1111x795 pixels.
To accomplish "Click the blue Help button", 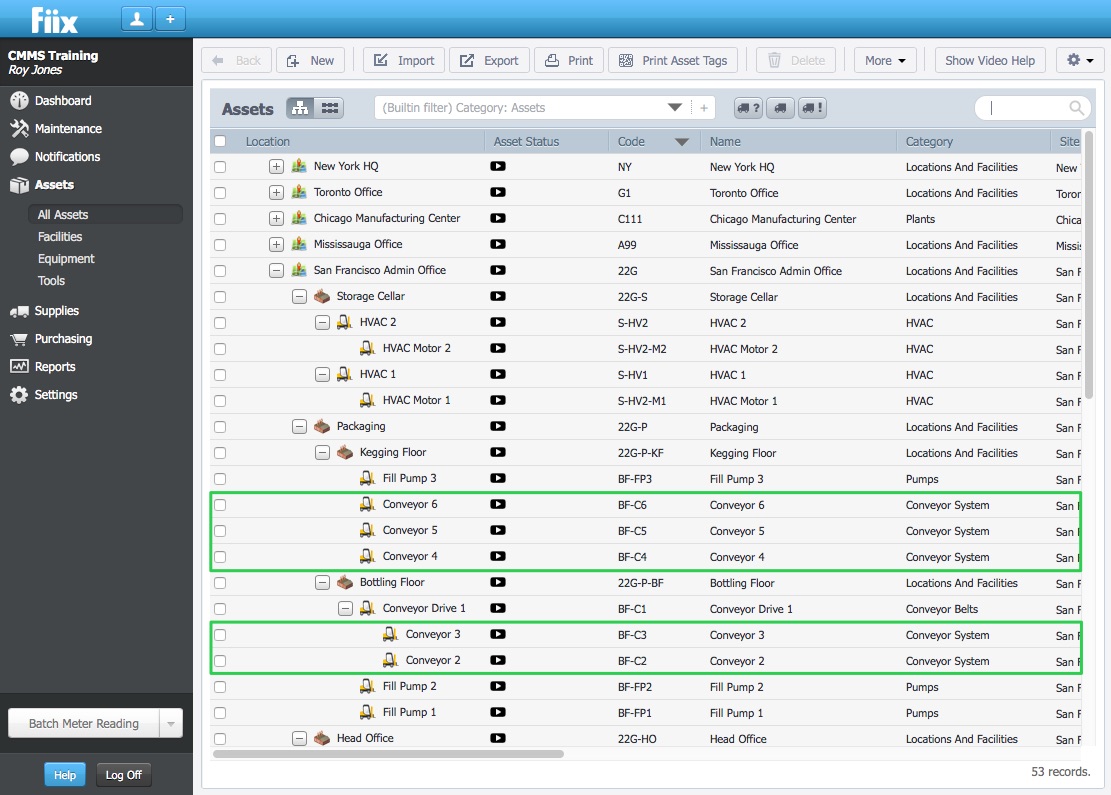I will tap(65, 774).
